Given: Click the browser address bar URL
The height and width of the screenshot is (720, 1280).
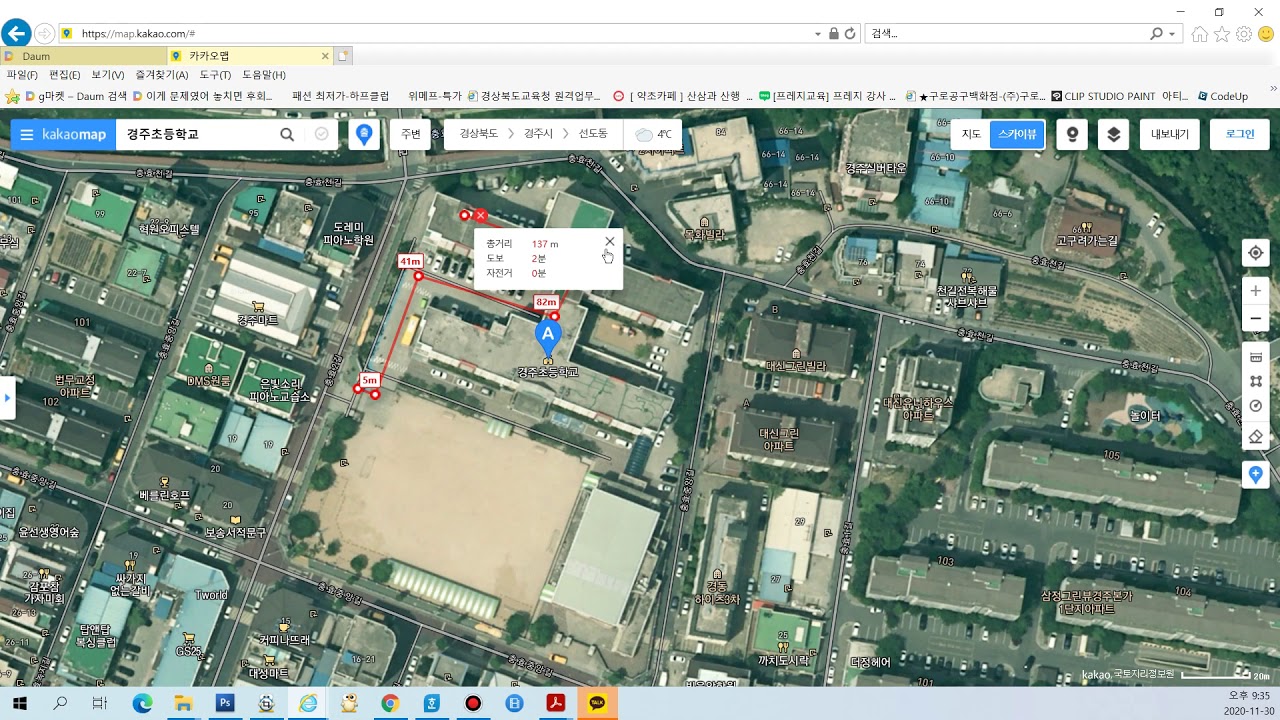Looking at the screenshot, I should tap(138, 33).
